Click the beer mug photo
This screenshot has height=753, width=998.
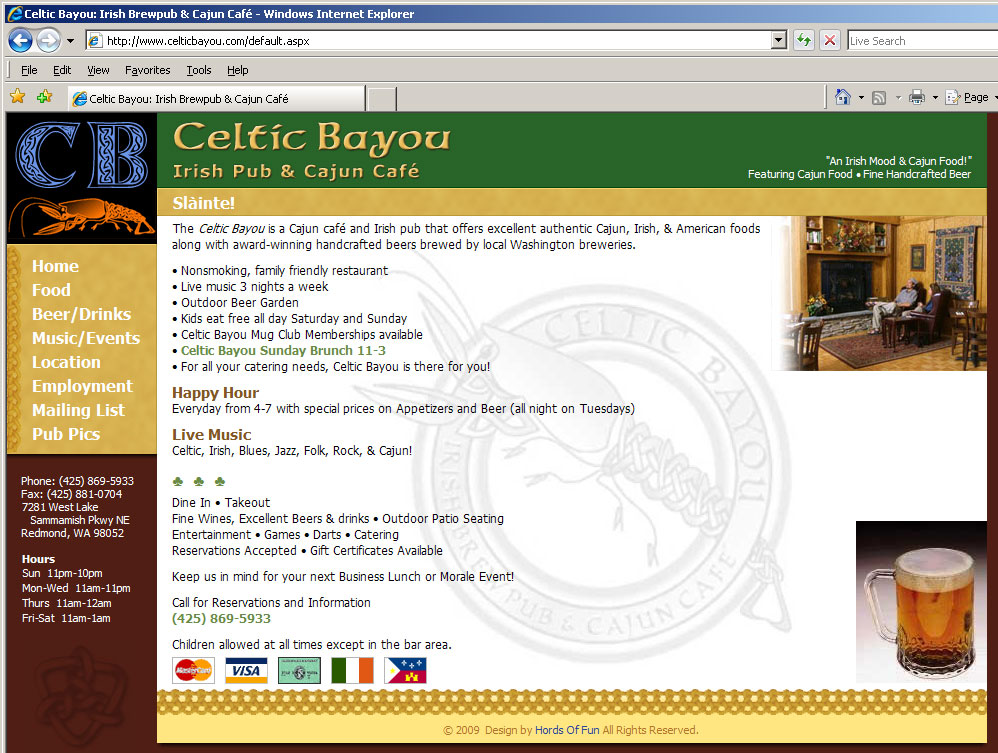(921, 602)
